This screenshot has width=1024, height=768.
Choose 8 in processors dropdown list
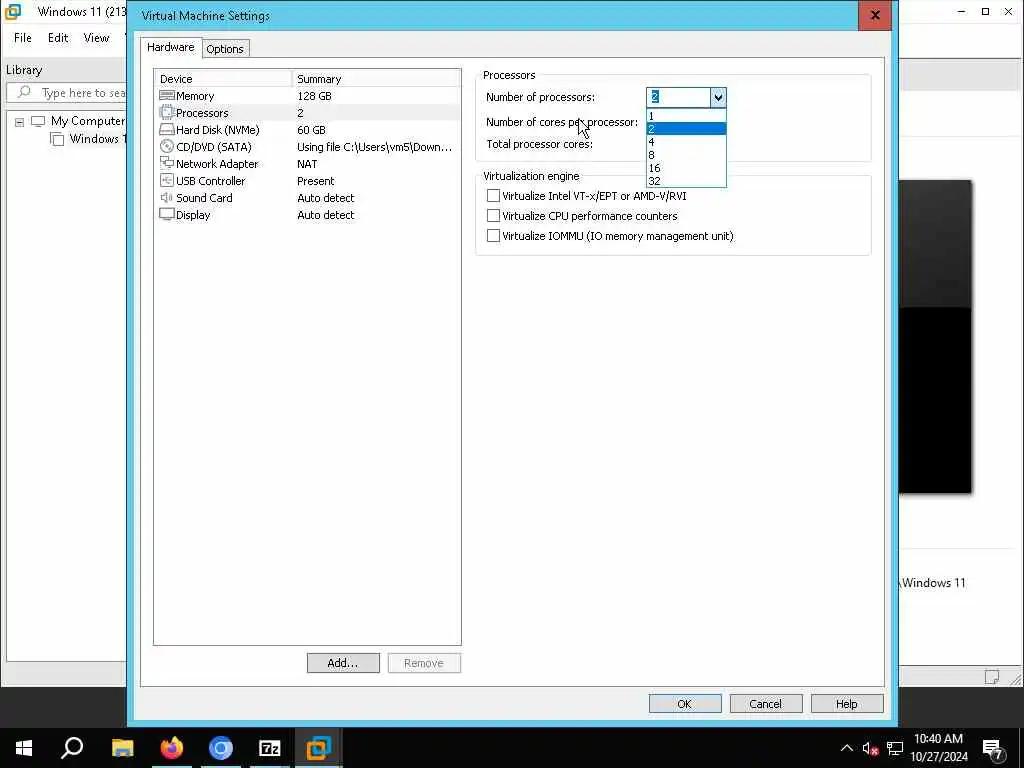[x=686, y=155]
